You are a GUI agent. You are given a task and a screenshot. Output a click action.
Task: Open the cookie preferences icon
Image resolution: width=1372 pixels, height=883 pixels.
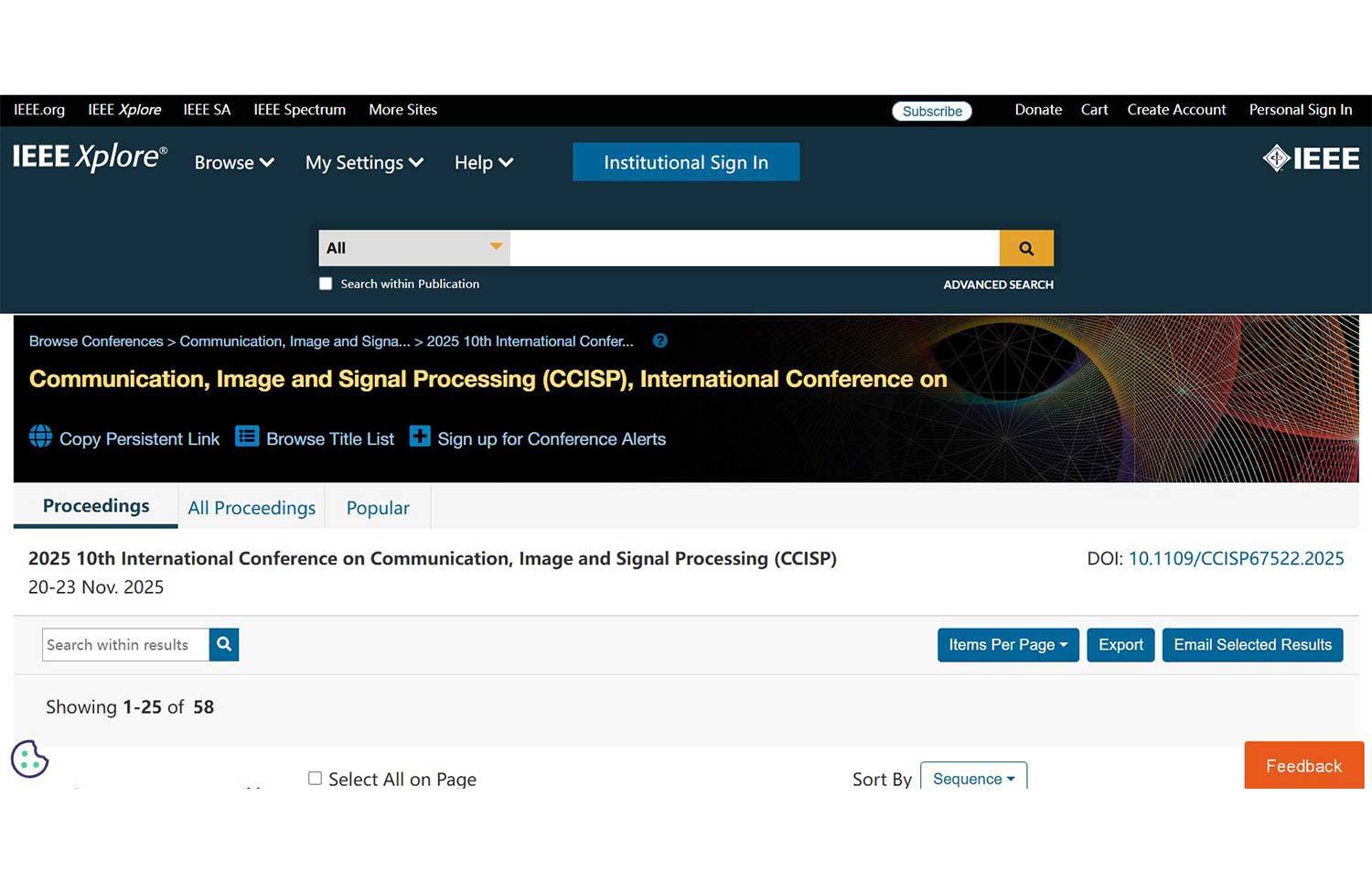tap(29, 759)
